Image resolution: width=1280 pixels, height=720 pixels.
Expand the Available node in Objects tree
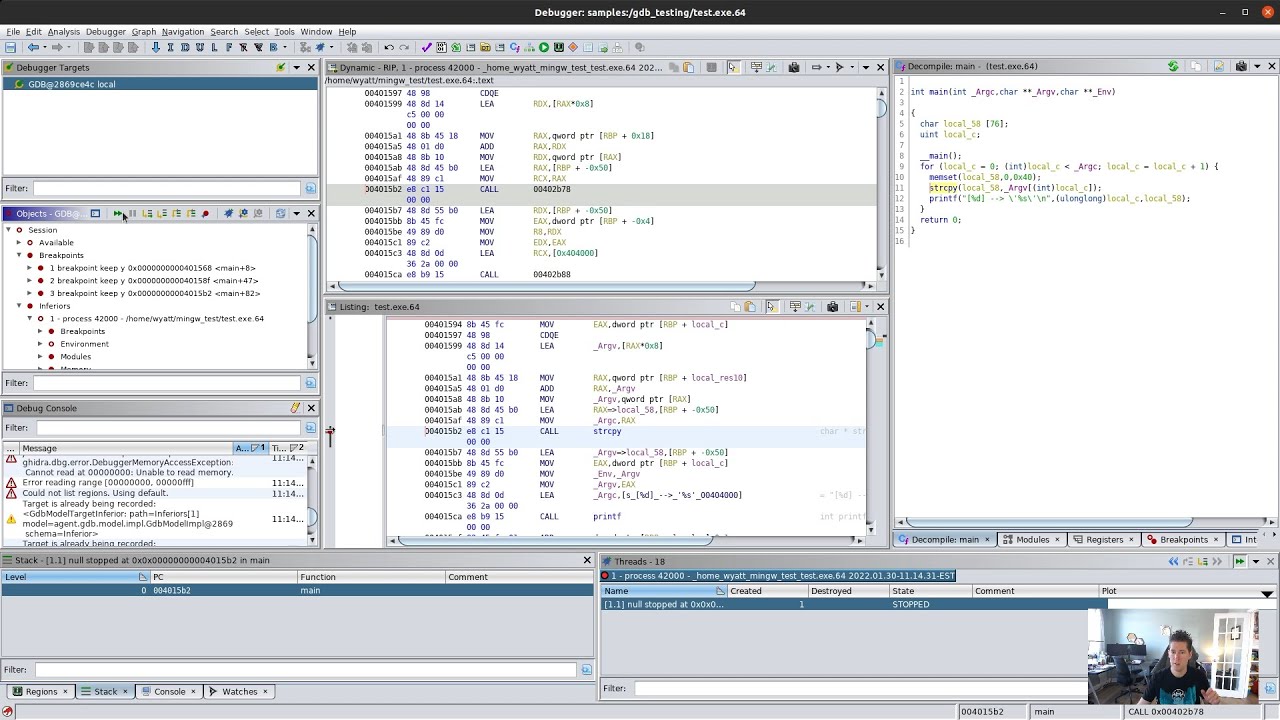[18, 242]
